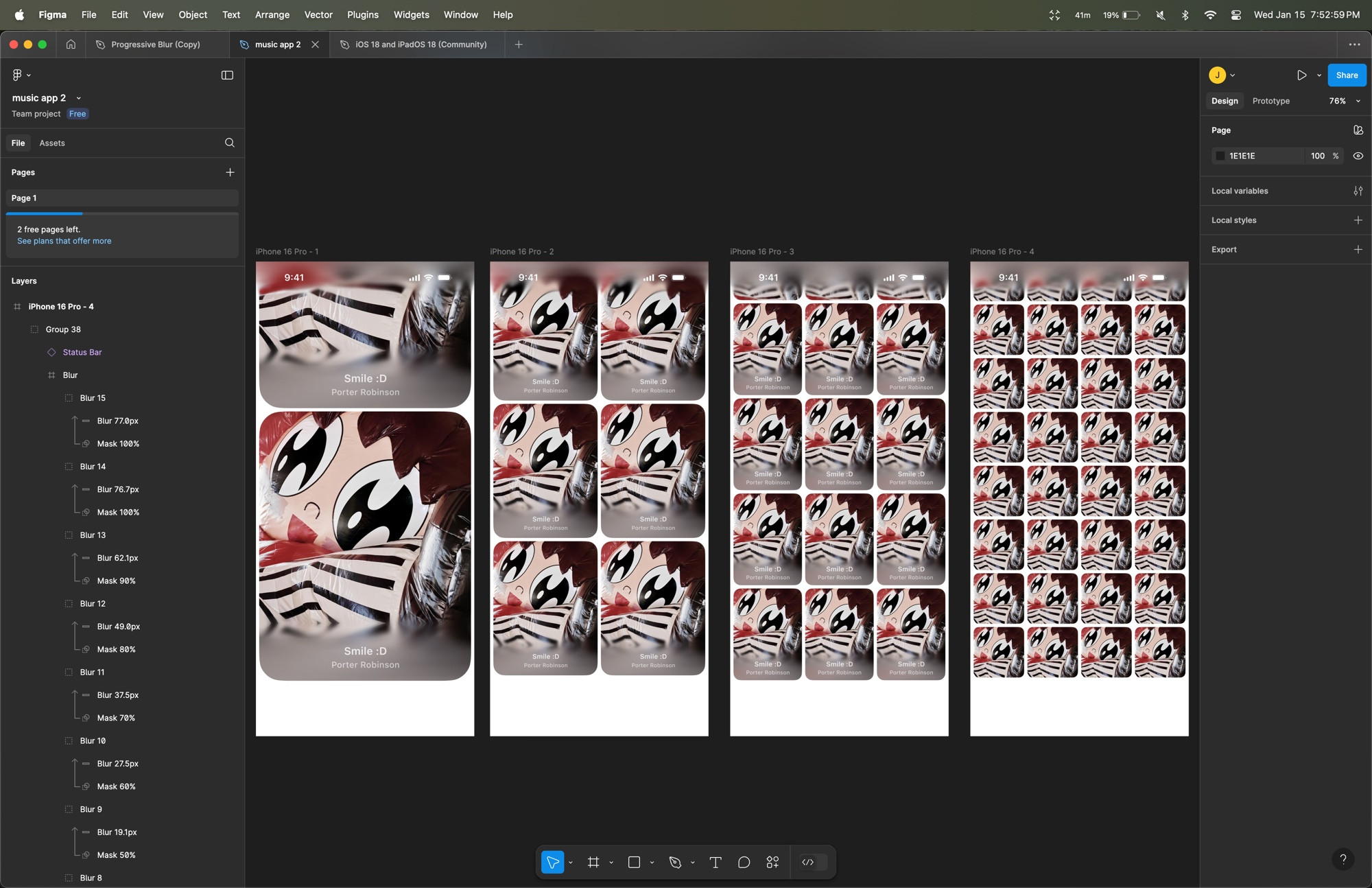Open the present options chevron
This screenshot has width=1372, height=888.
point(1318,75)
